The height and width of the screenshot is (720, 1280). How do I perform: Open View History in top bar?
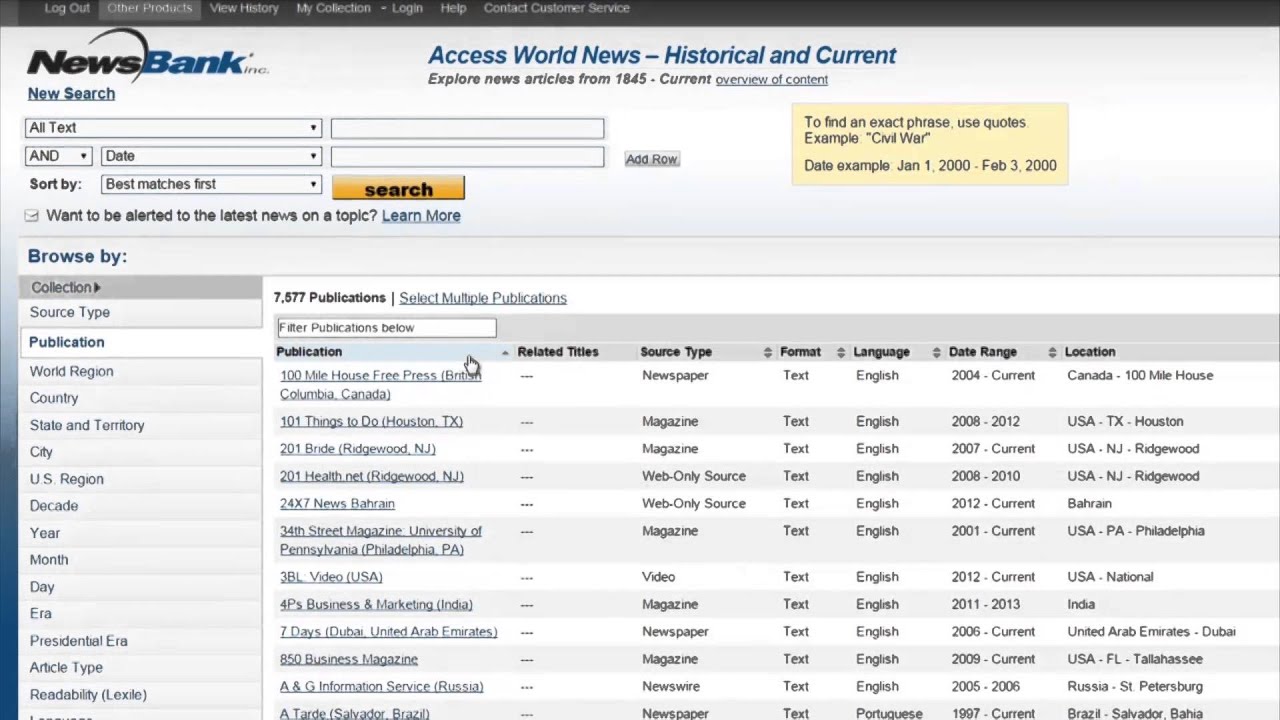pyautogui.click(x=244, y=8)
